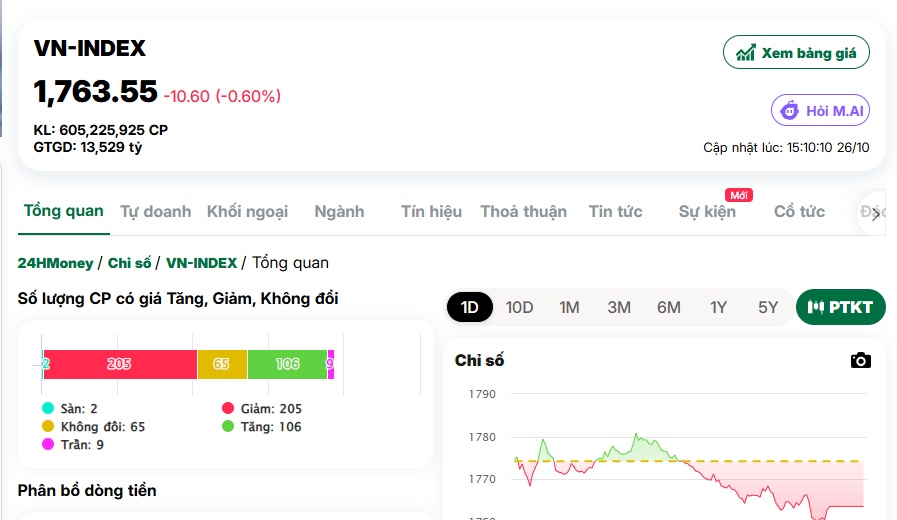Click the 1790 axis label on chart

click(x=482, y=394)
